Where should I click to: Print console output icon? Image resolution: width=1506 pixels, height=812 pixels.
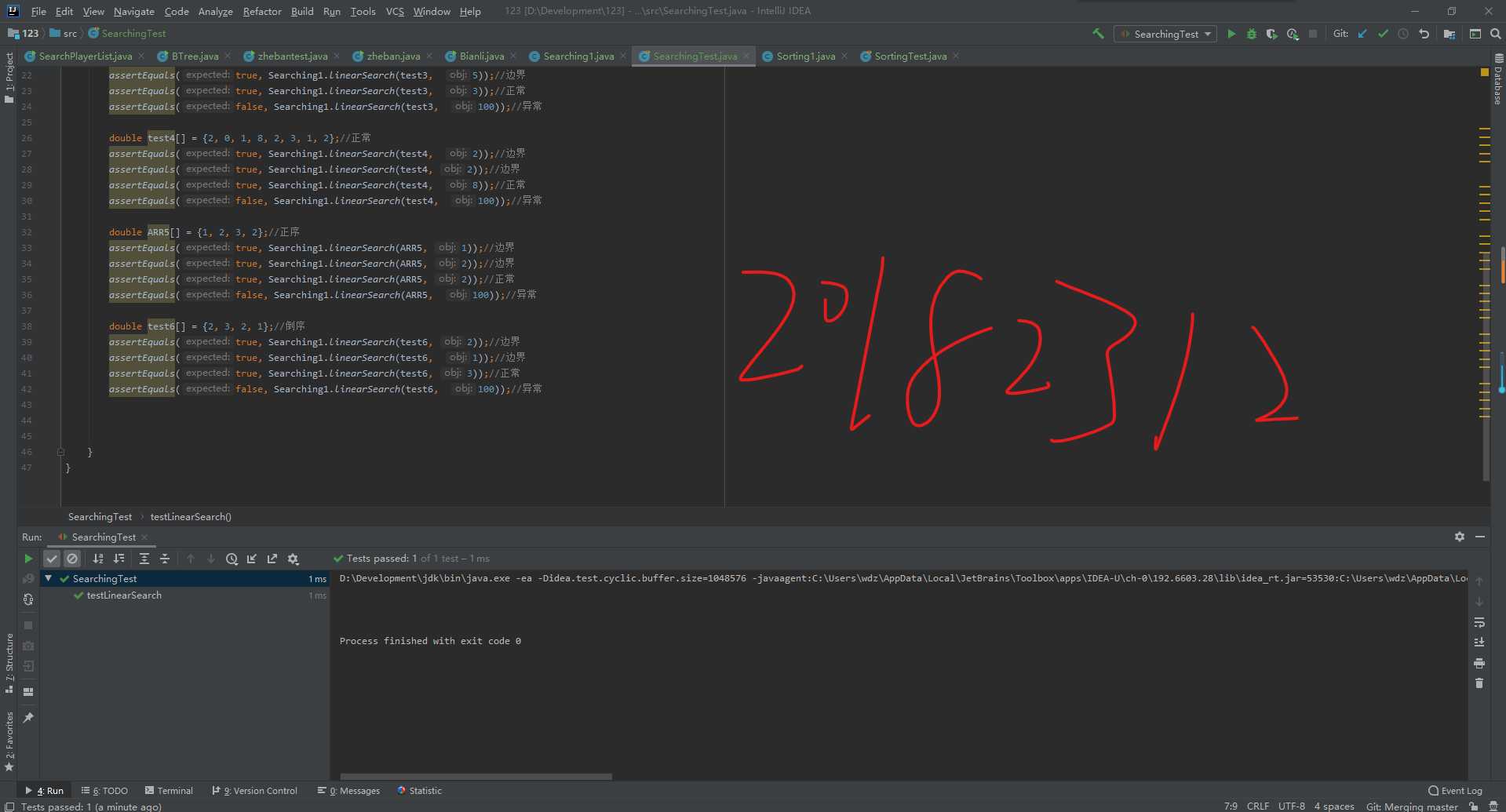coord(1479,663)
